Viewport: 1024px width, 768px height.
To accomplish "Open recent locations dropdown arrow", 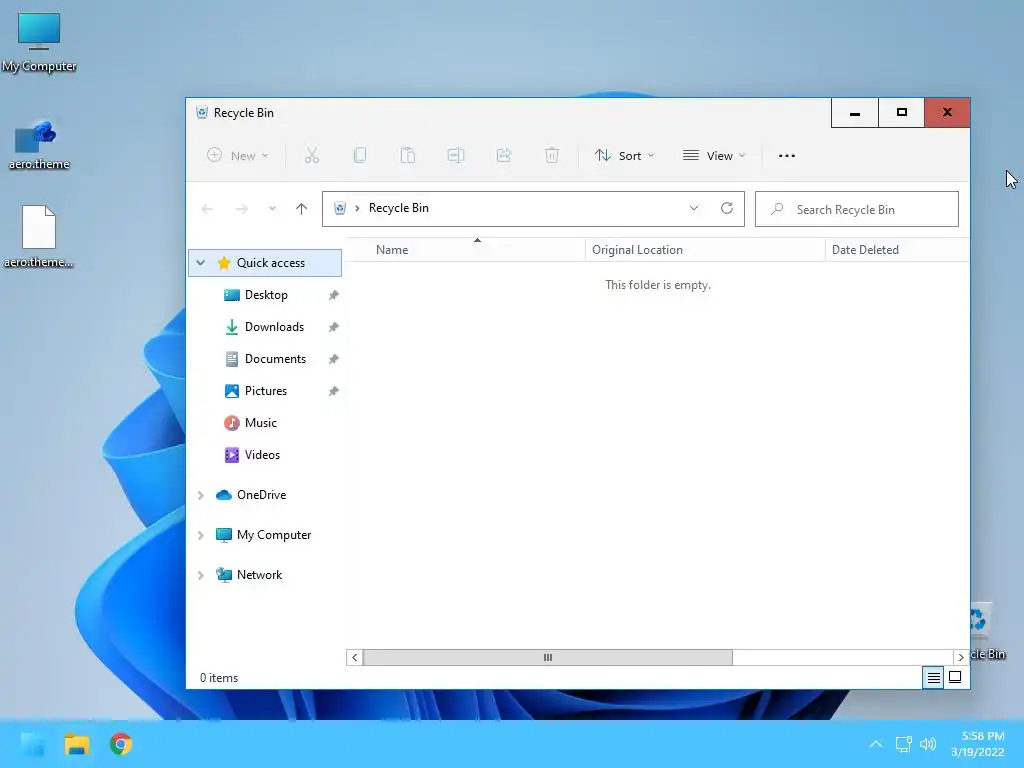I will [272, 209].
